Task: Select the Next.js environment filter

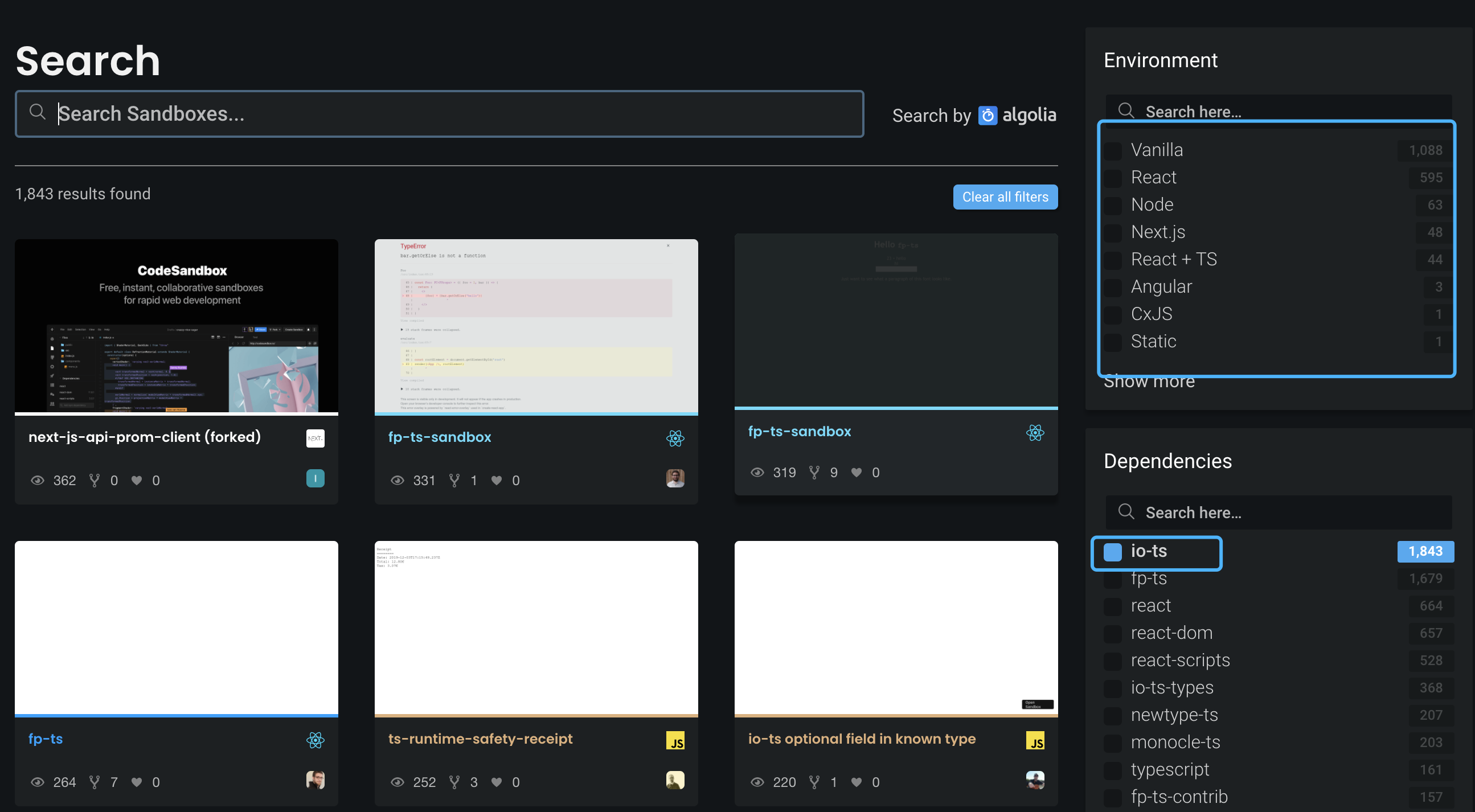Action: 1113,232
